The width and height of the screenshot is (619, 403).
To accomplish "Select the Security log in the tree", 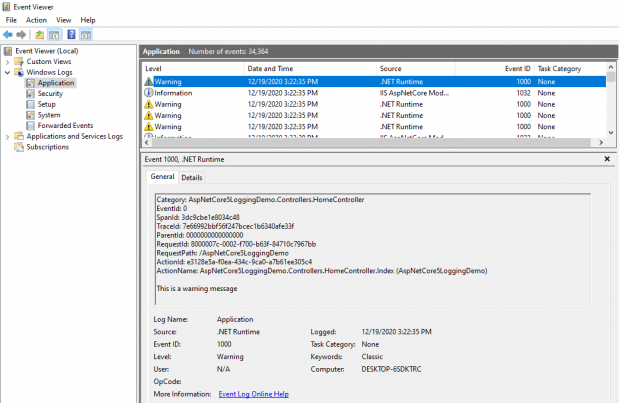I will point(50,94).
